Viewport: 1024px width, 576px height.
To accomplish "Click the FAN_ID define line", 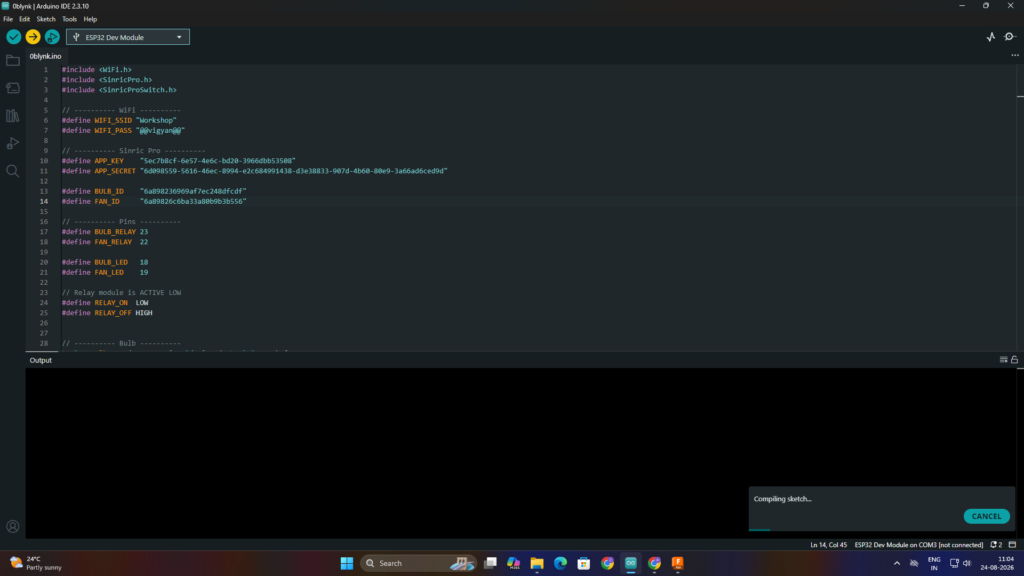I will click(x=153, y=201).
